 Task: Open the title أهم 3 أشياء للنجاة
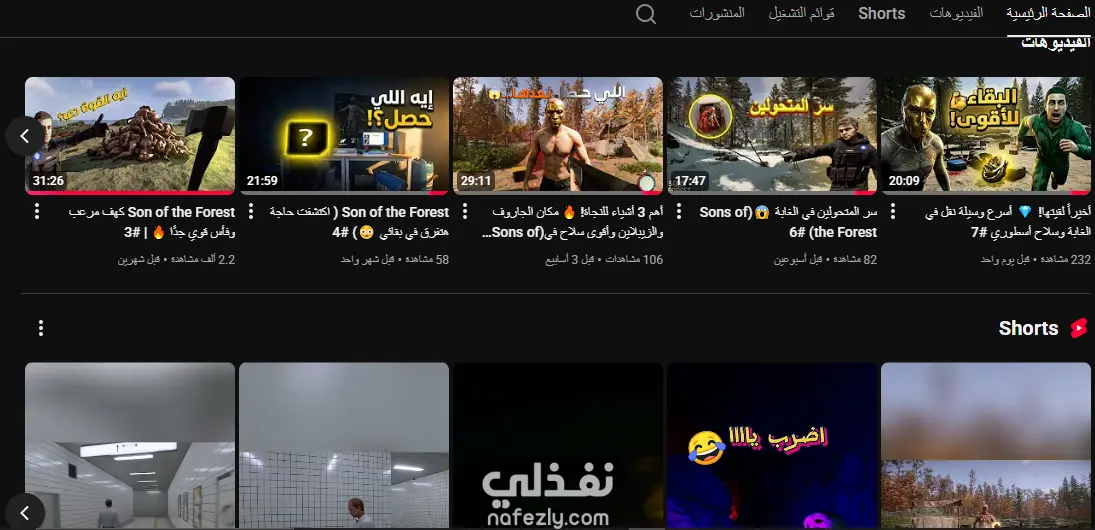tap(573, 222)
